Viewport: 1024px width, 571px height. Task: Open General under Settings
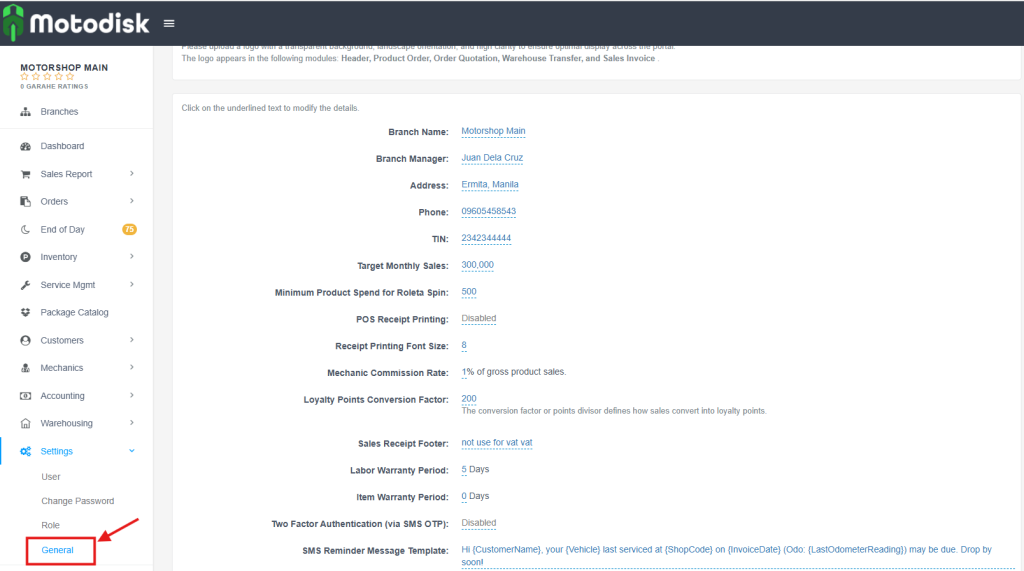point(57,550)
